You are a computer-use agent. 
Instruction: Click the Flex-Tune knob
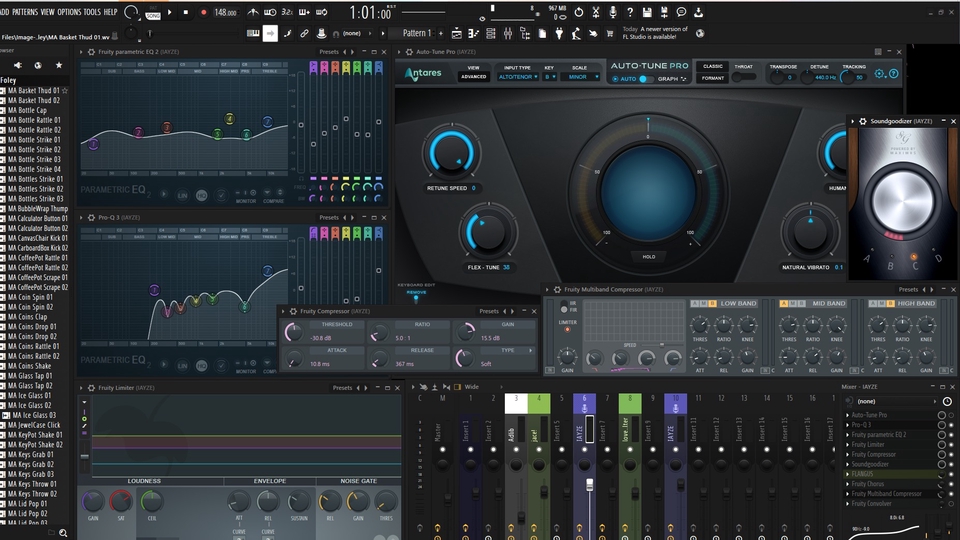pyautogui.click(x=487, y=233)
